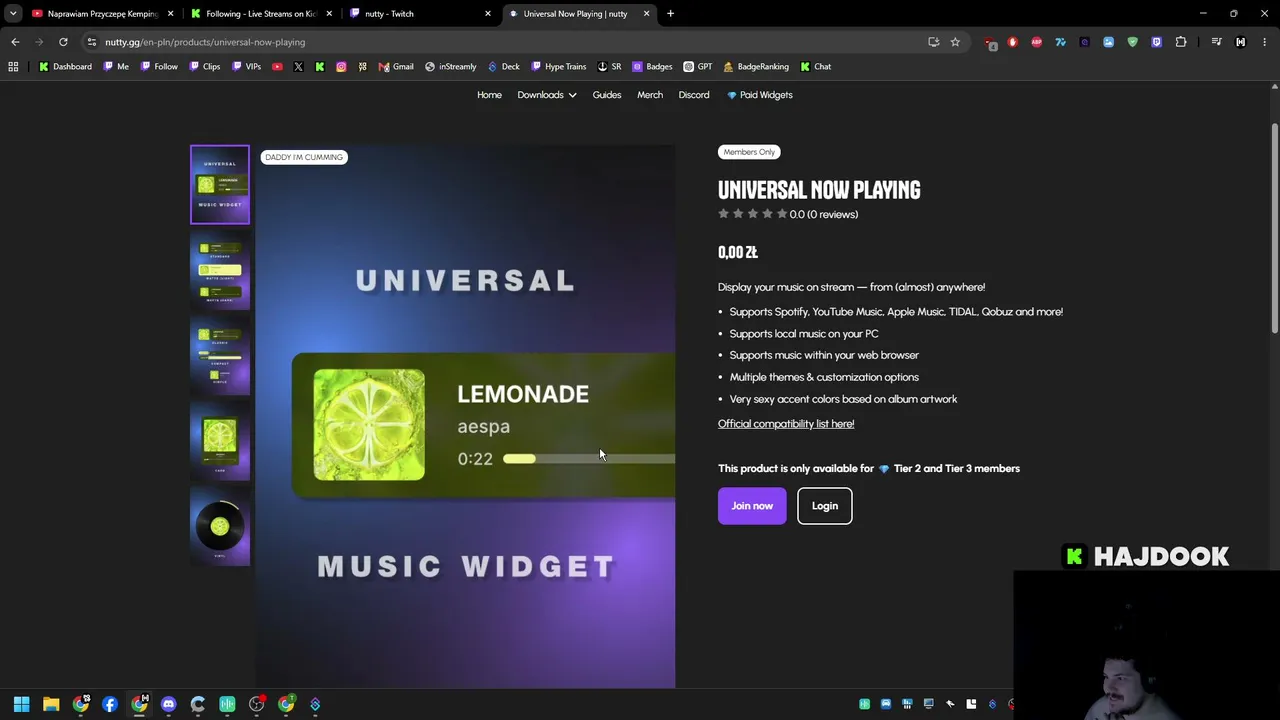Open the inStreamly bookmark
The width and height of the screenshot is (1280, 720).
click(450, 67)
